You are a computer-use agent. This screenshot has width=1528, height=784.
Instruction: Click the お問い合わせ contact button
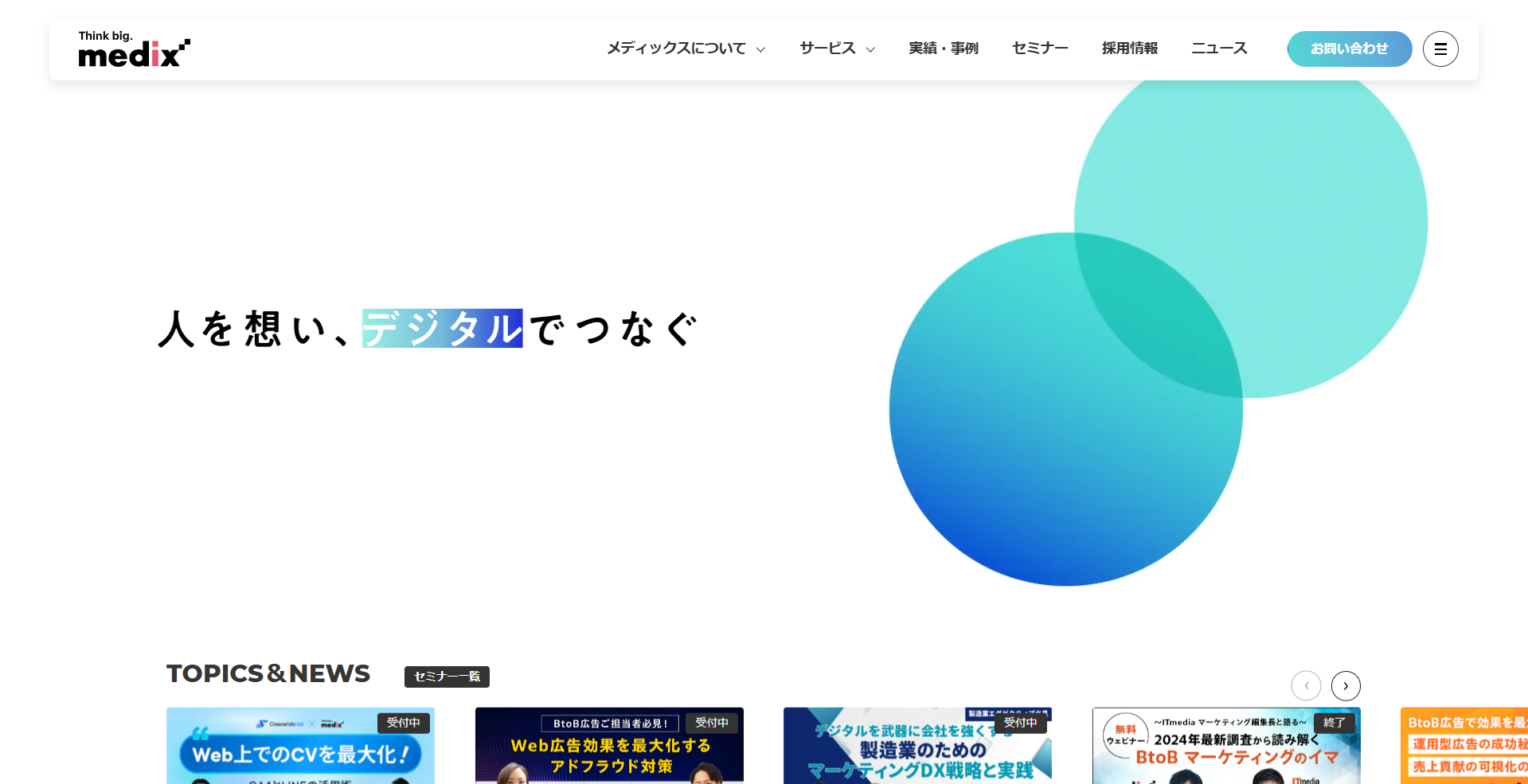click(x=1349, y=49)
